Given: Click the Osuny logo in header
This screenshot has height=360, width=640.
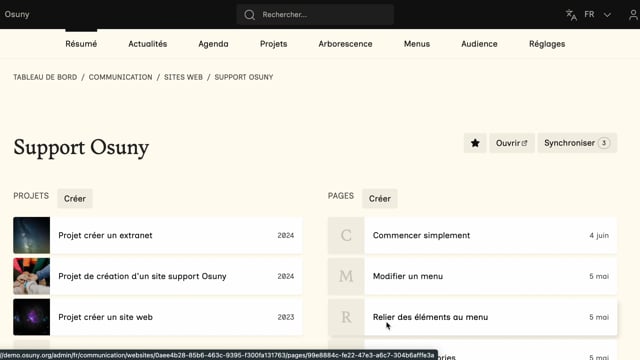Looking at the screenshot, I should coord(17,14).
